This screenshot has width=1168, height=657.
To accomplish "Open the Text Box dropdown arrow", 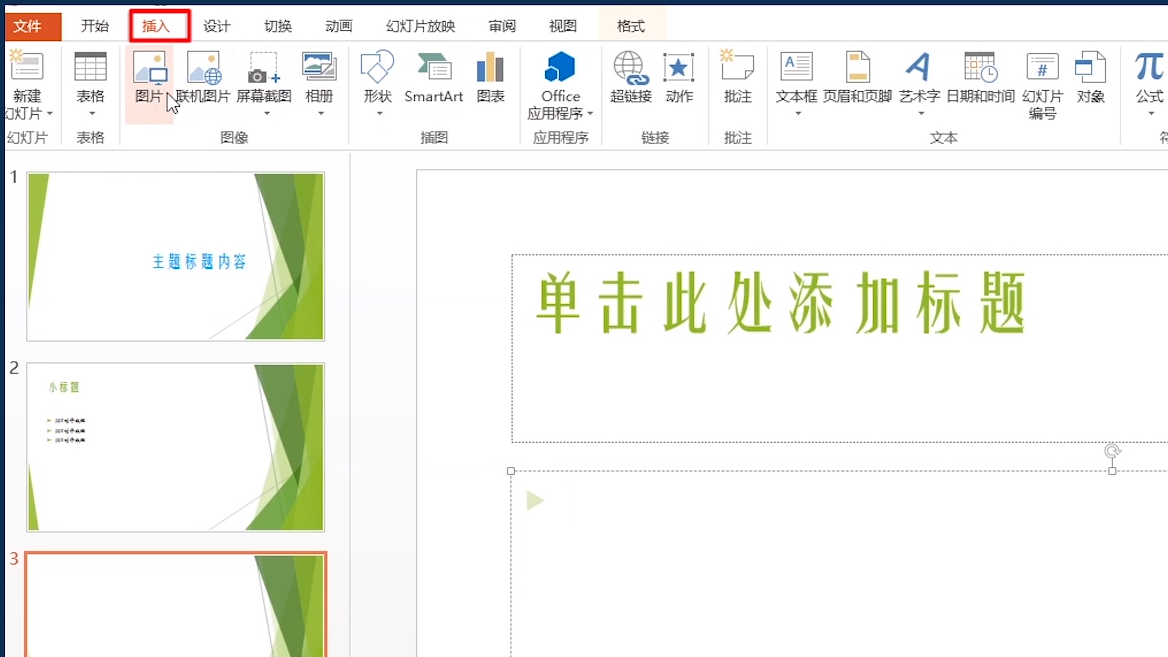I will pos(798,114).
